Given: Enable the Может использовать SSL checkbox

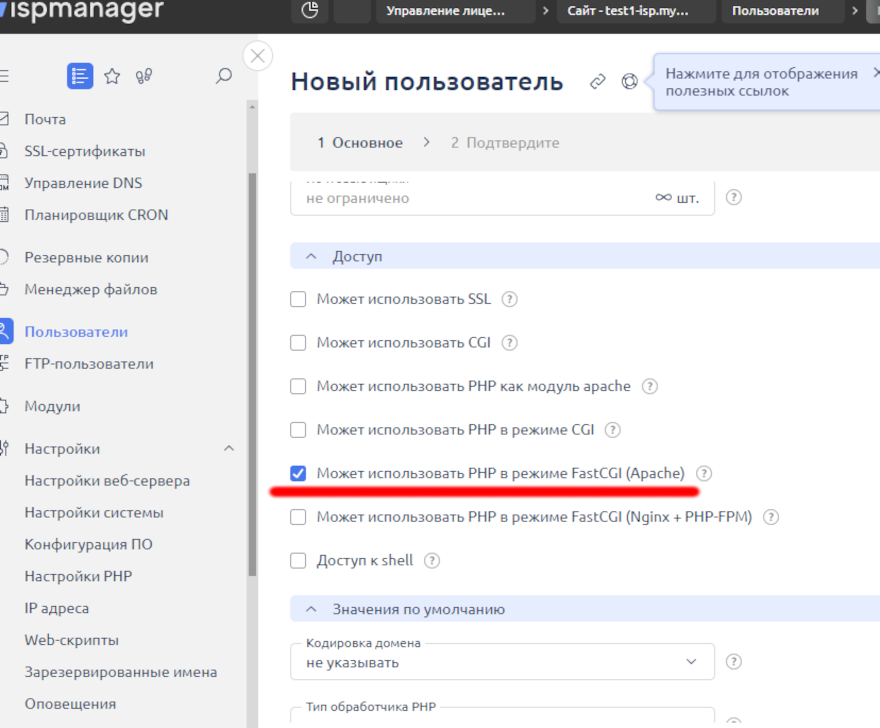Looking at the screenshot, I should (x=297, y=299).
